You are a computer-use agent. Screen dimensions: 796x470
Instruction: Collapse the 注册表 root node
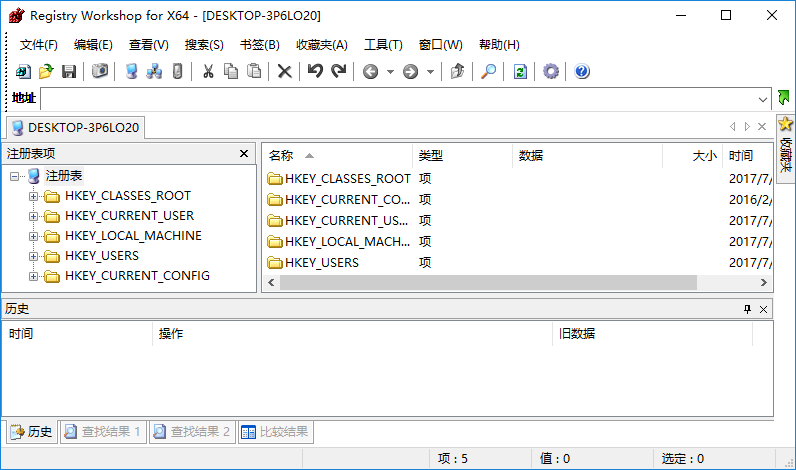[14, 177]
